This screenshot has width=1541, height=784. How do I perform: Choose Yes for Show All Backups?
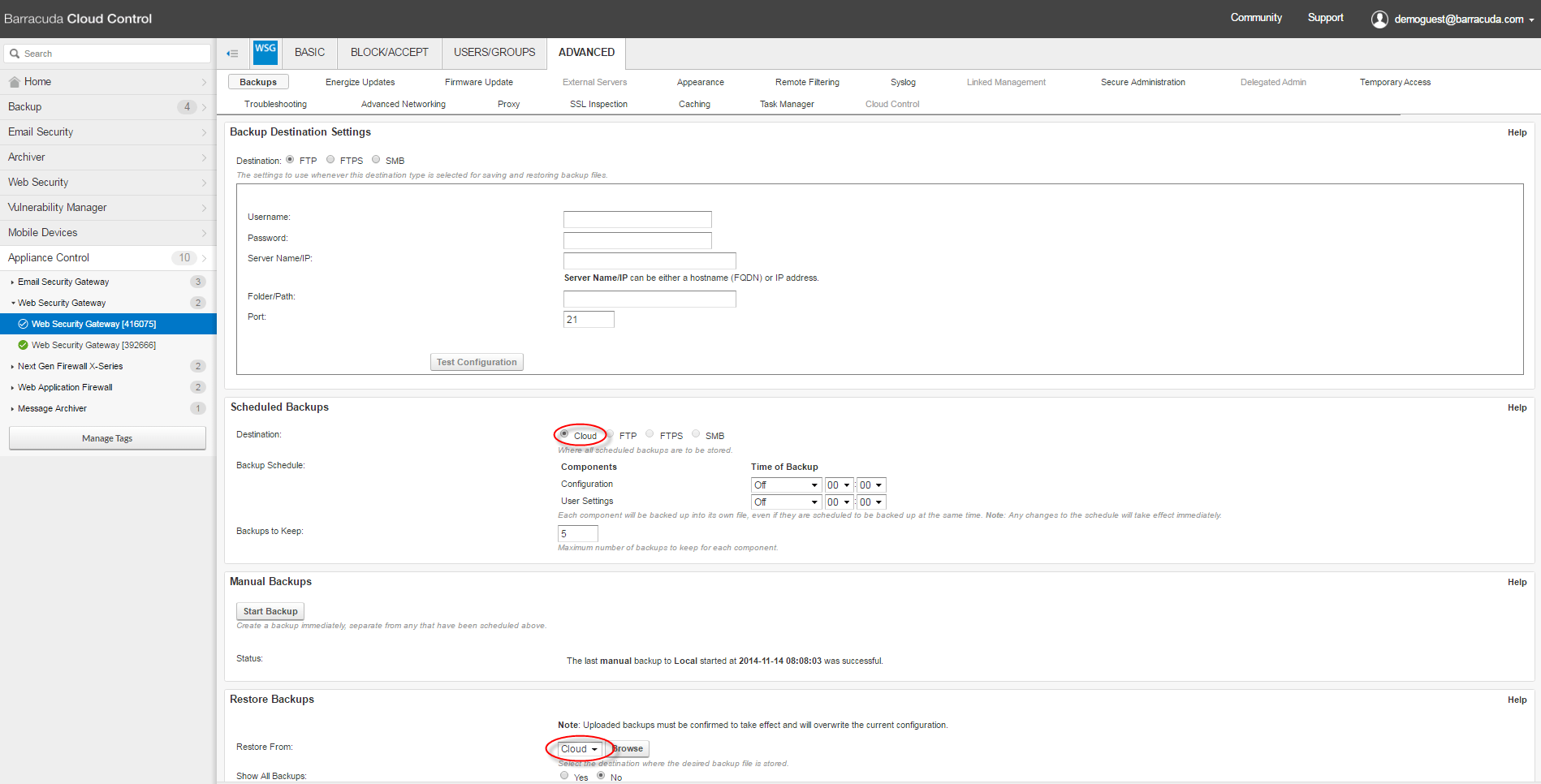point(564,776)
